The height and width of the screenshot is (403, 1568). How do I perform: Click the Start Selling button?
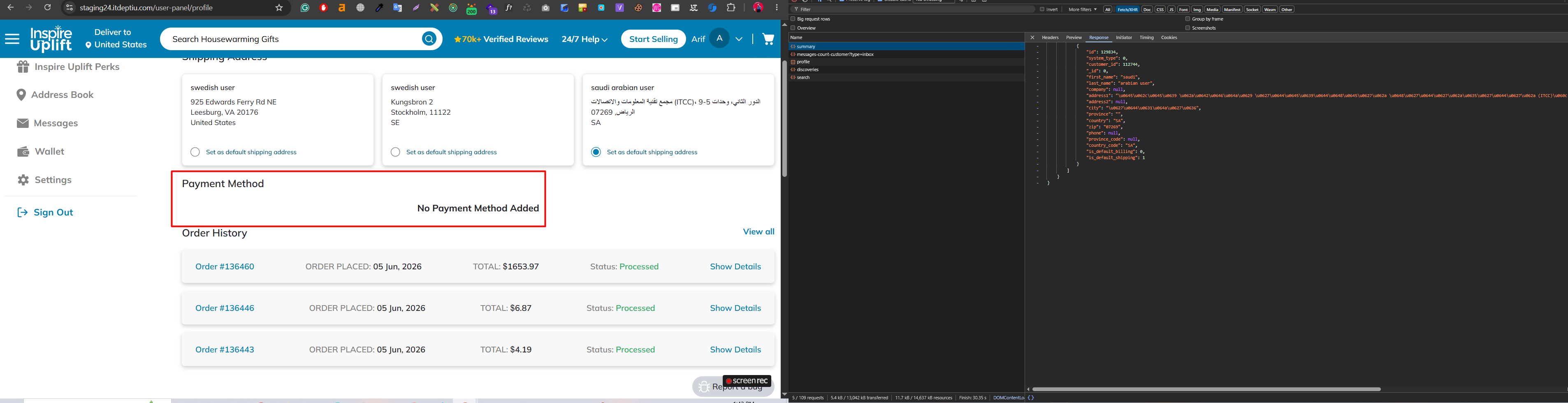coord(653,39)
